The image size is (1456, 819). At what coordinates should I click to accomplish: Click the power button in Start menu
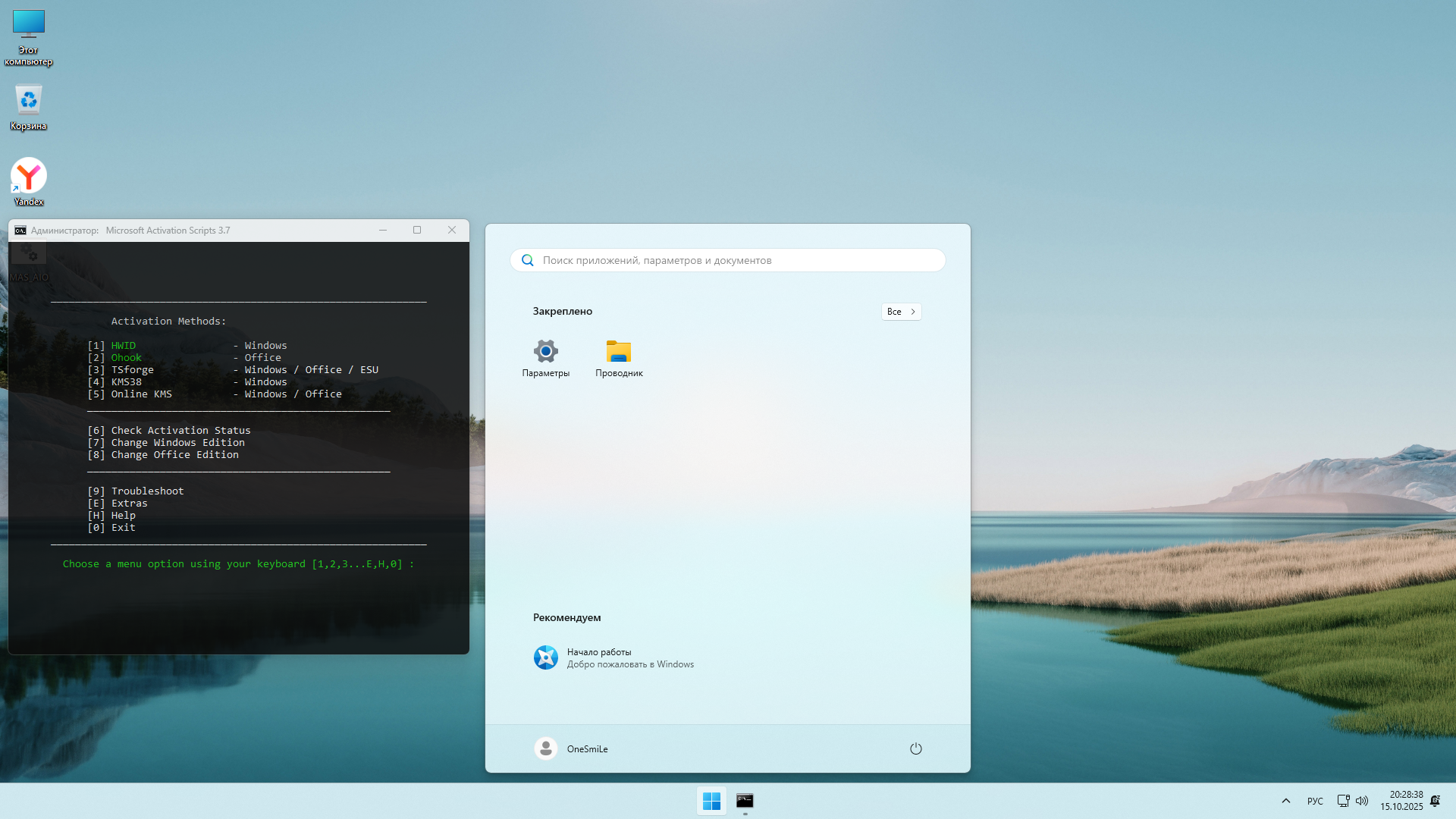(x=916, y=748)
